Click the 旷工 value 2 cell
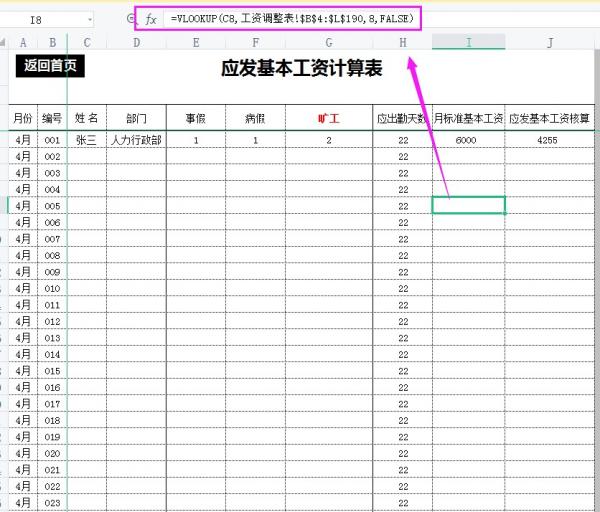The height and width of the screenshot is (512, 600). 329,140
